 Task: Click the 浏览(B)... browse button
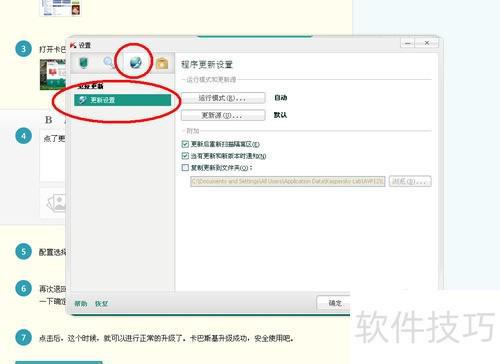tap(410, 181)
